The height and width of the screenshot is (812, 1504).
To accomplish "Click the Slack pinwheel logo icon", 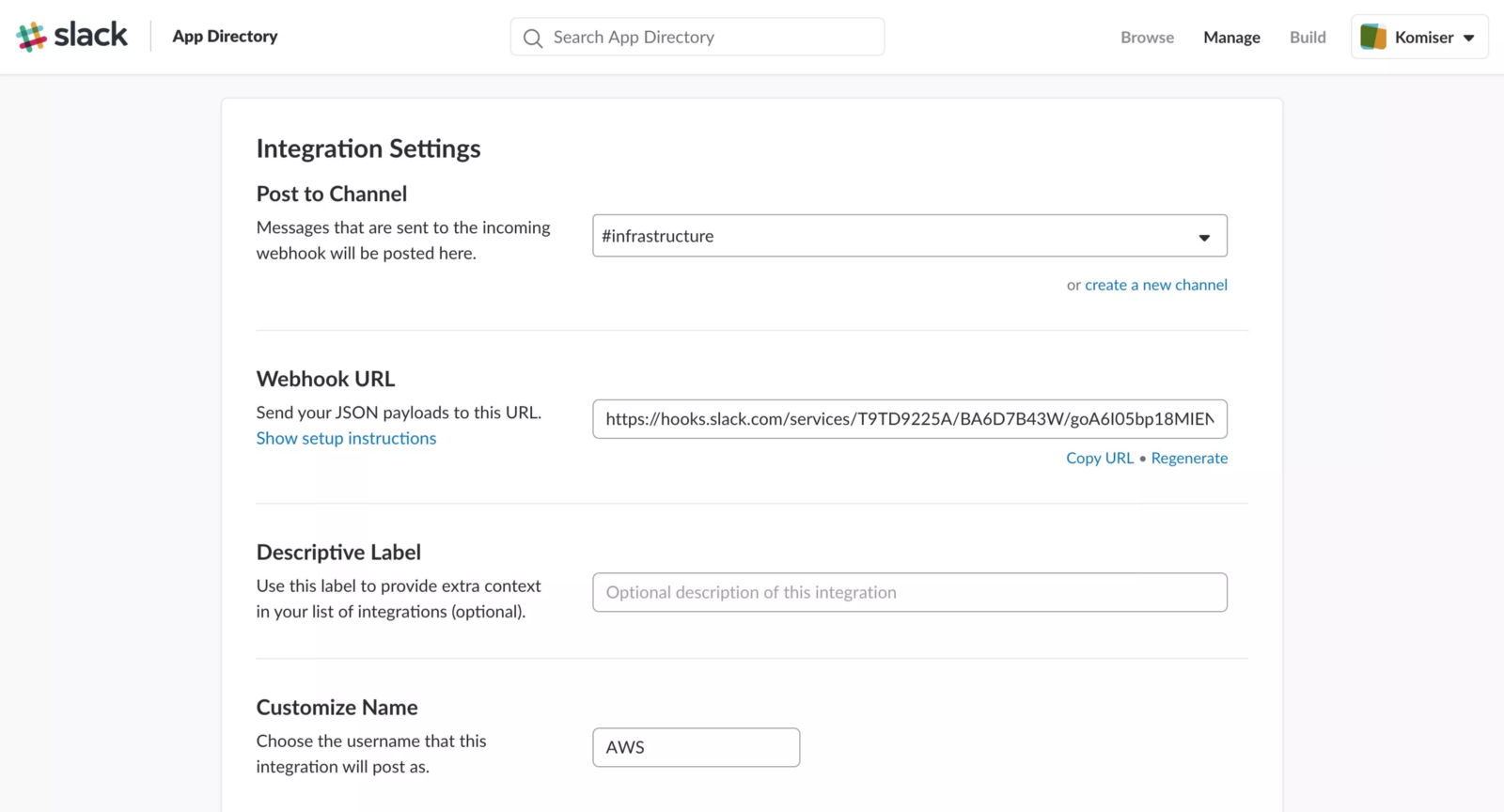I will click(x=31, y=37).
